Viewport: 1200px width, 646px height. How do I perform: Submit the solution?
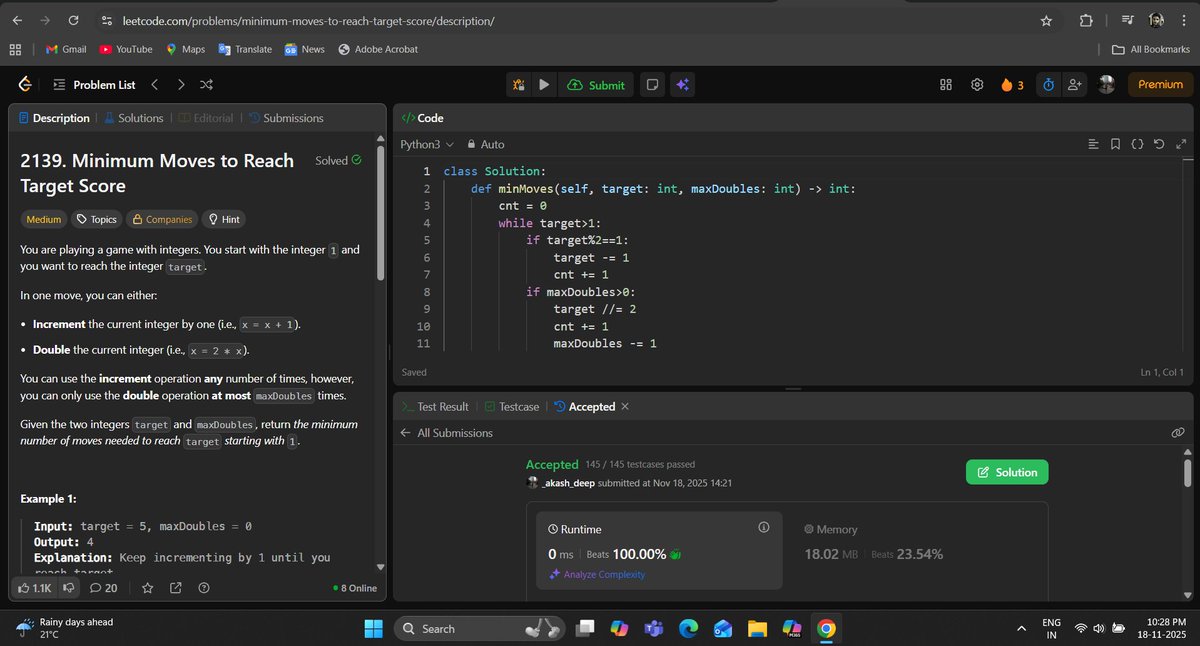[596, 85]
